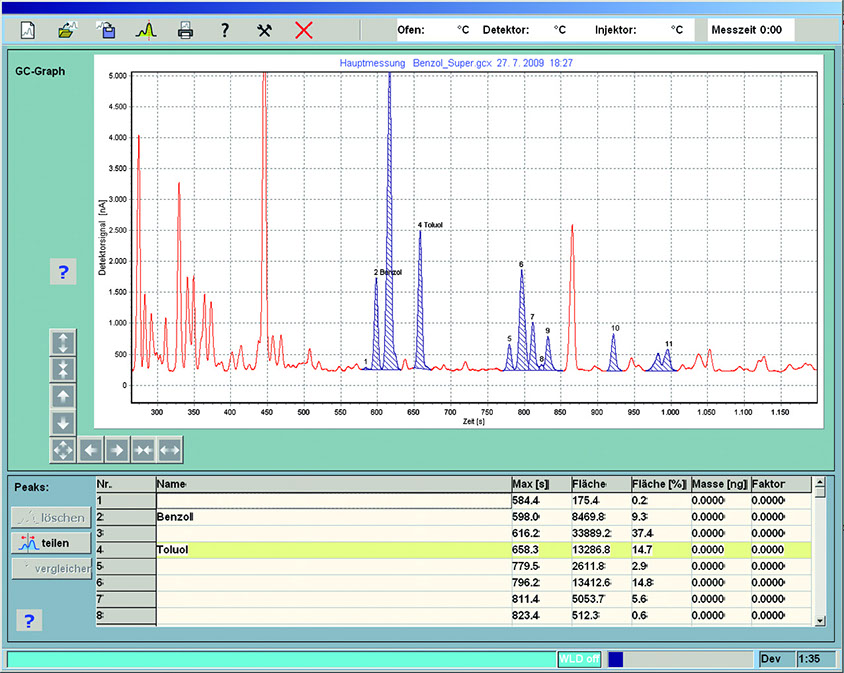The width and height of the screenshot is (844, 673).
Task: Open help from the toolbar question mark
Action: pyautogui.click(x=225, y=30)
